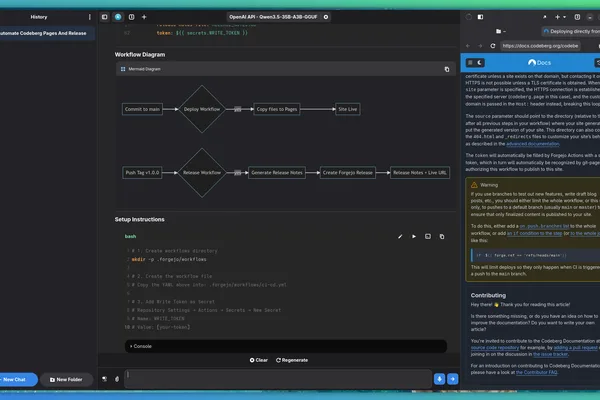This screenshot has width=600, height=400.
Task: Open the Automate Codeberg Pages And Release chat
Action: coord(45,33)
